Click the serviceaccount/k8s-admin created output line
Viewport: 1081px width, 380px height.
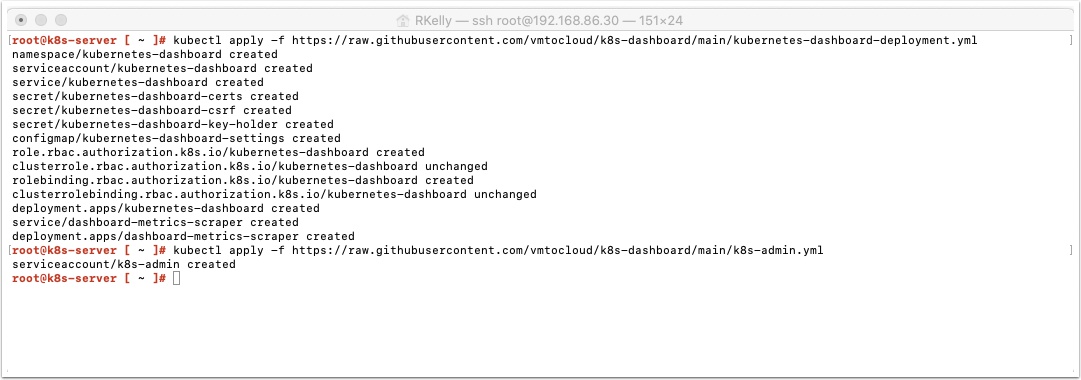123,264
